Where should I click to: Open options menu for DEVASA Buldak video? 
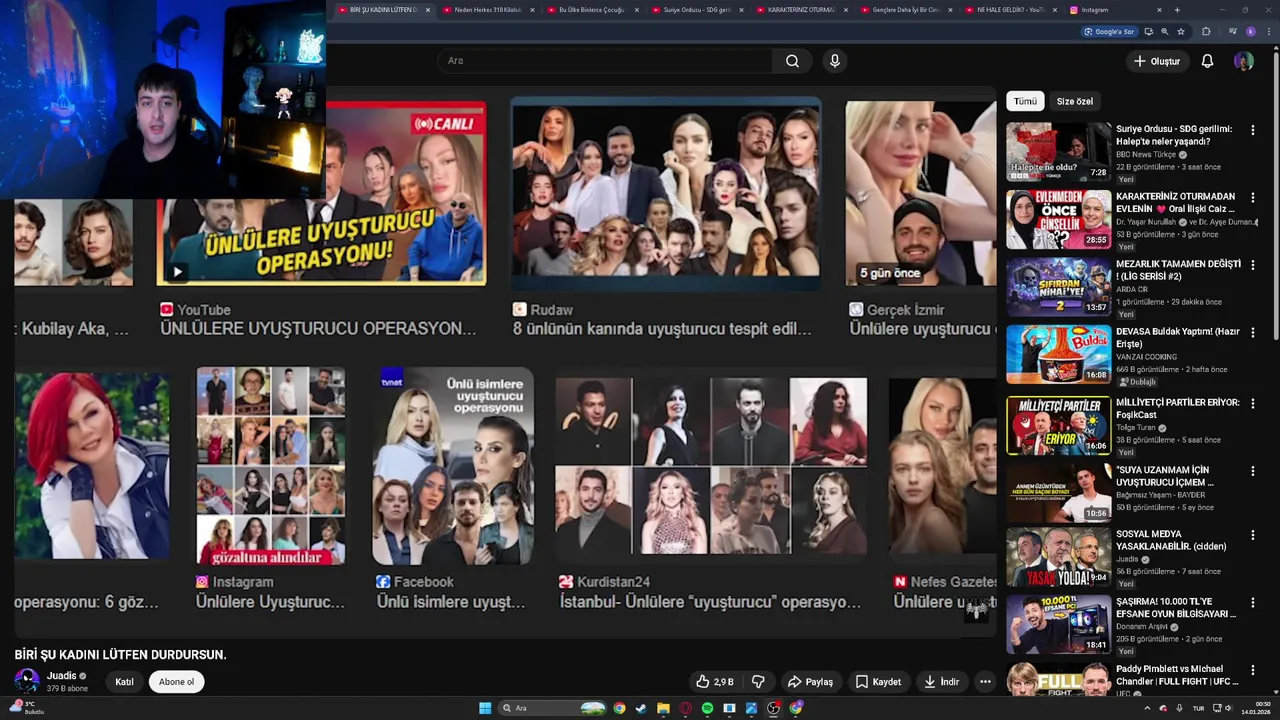1252,332
